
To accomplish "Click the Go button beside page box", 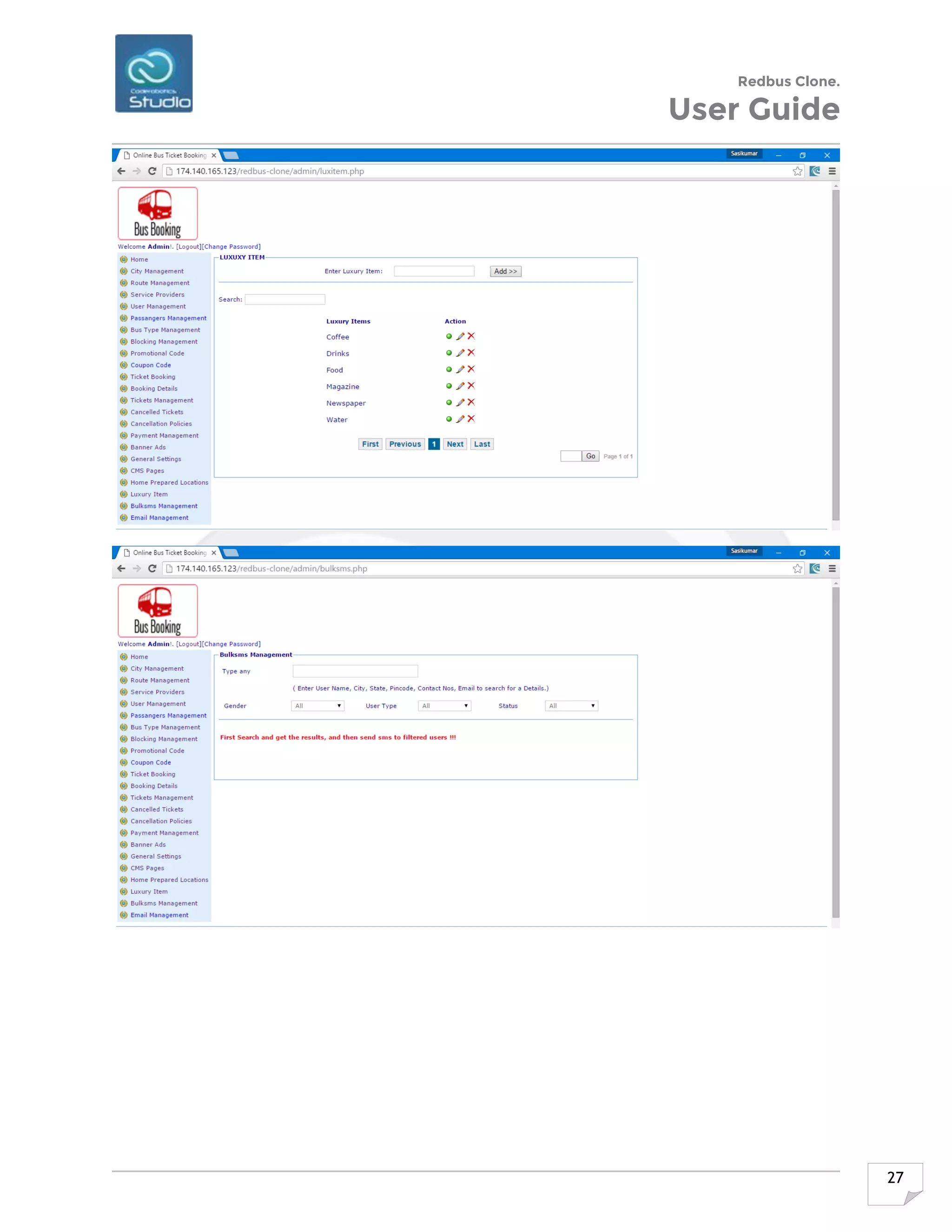I will 590,456.
